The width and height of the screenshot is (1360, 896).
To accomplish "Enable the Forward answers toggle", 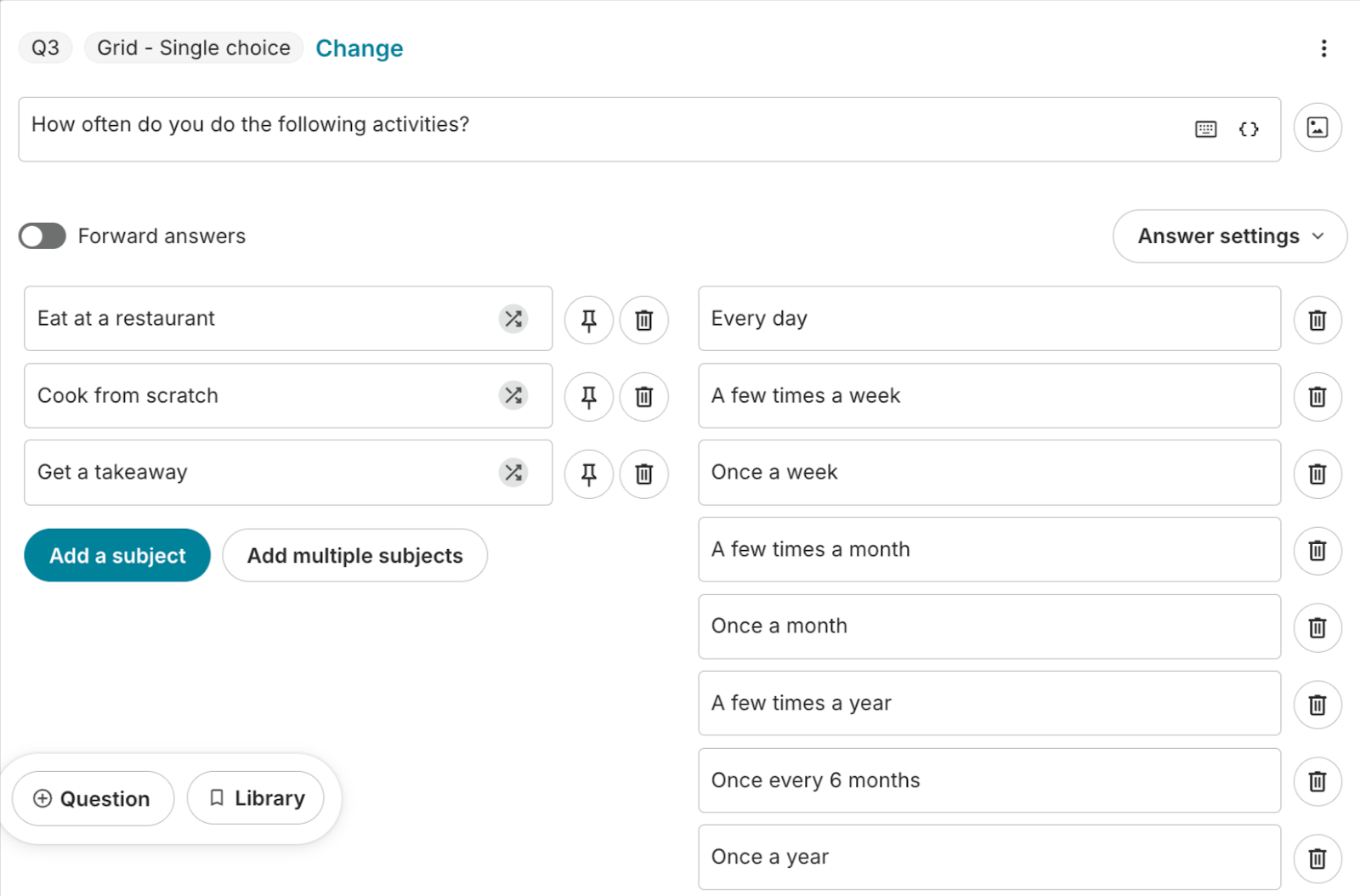I will click(x=42, y=235).
